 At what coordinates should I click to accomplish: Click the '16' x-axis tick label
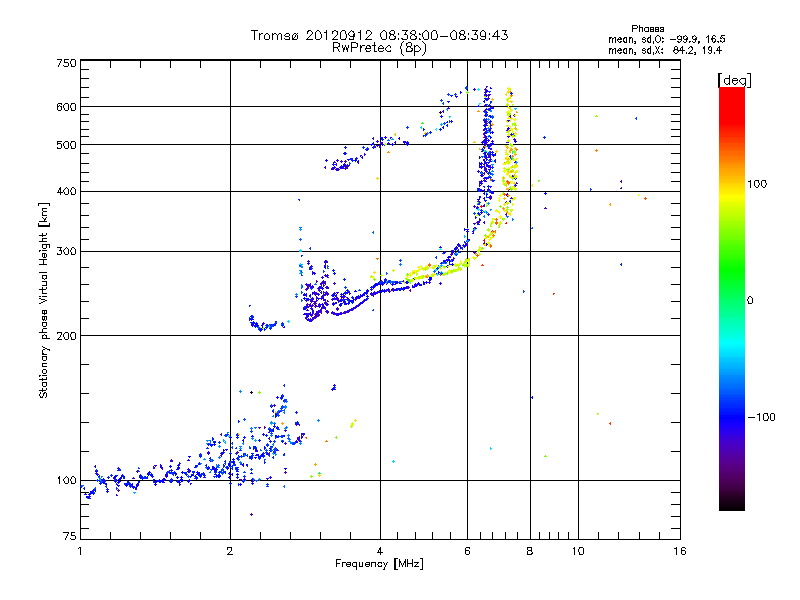point(680,551)
